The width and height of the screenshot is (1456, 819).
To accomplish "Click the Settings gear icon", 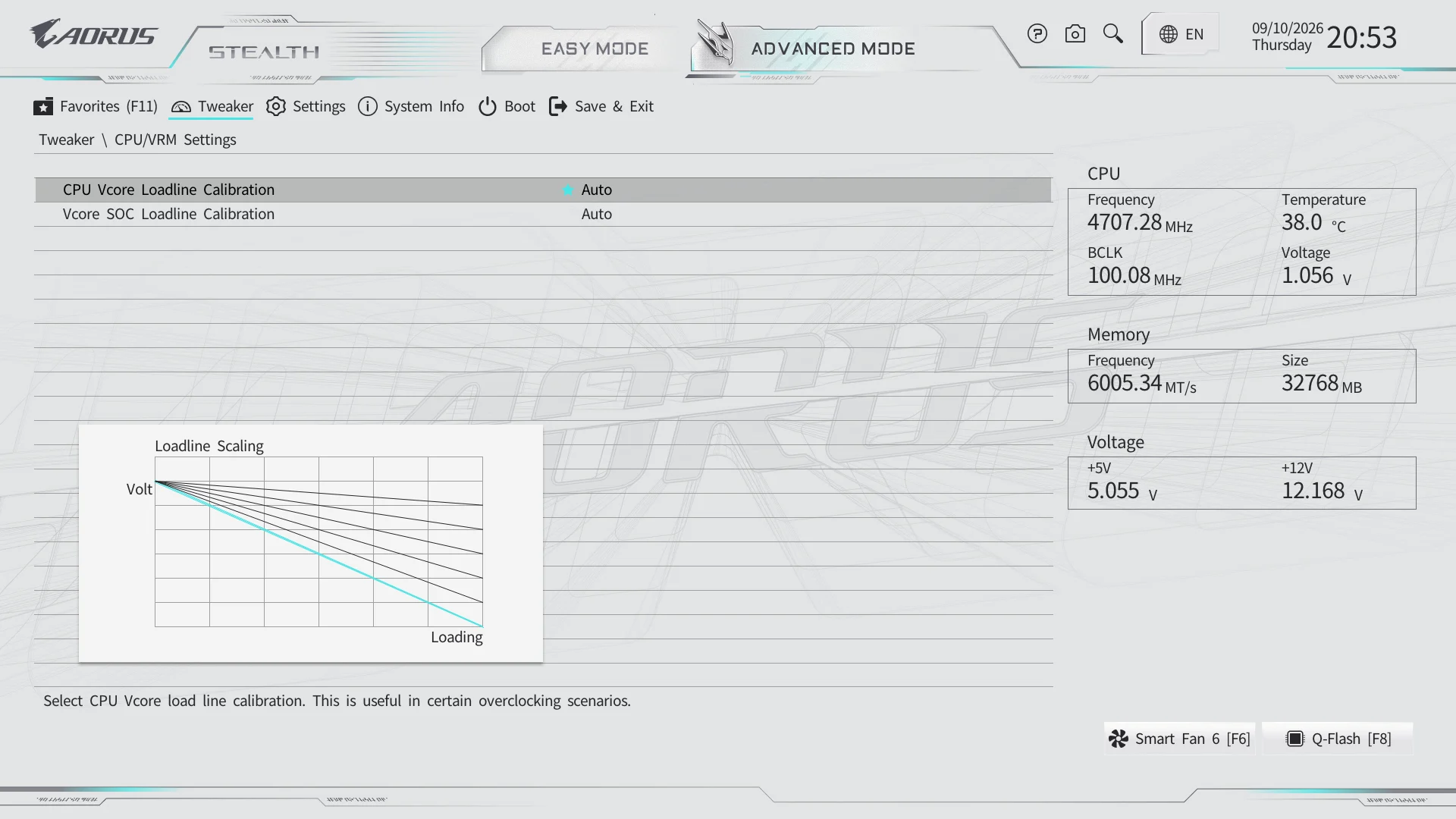I will pyautogui.click(x=276, y=106).
